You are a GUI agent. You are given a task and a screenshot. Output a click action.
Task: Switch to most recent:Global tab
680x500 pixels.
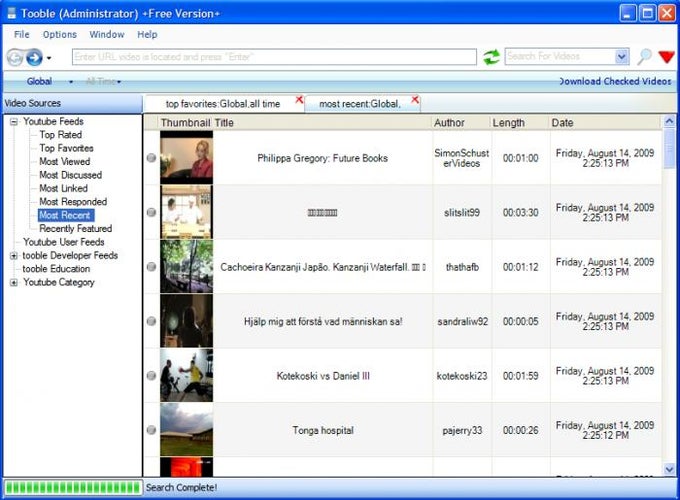coord(360,104)
